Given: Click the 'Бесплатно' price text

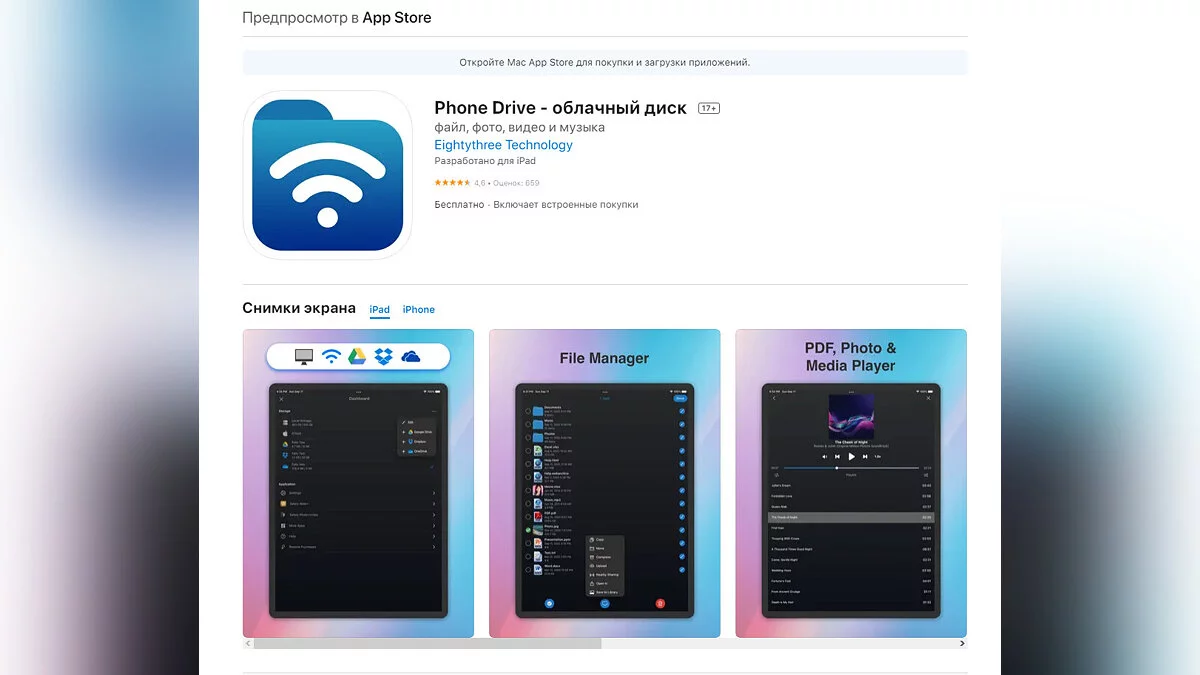Looking at the screenshot, I should coord(459,205).
